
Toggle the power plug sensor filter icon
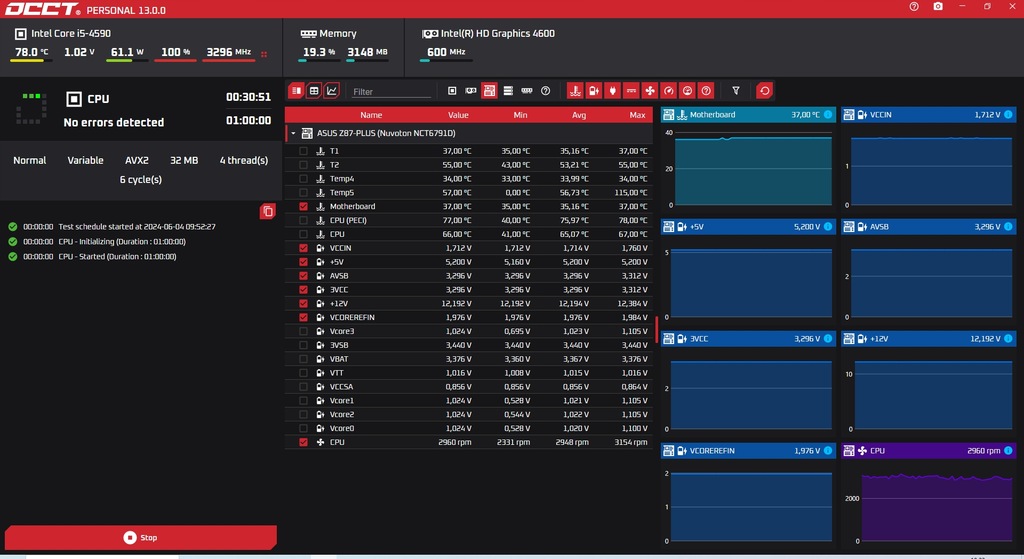point(613,91)
